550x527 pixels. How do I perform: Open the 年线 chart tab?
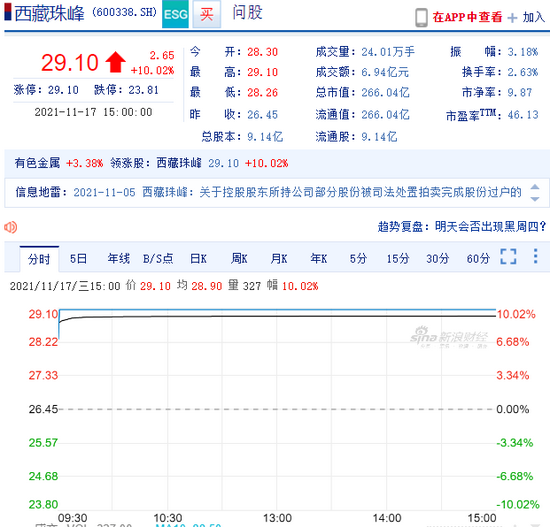coord(119,259)
